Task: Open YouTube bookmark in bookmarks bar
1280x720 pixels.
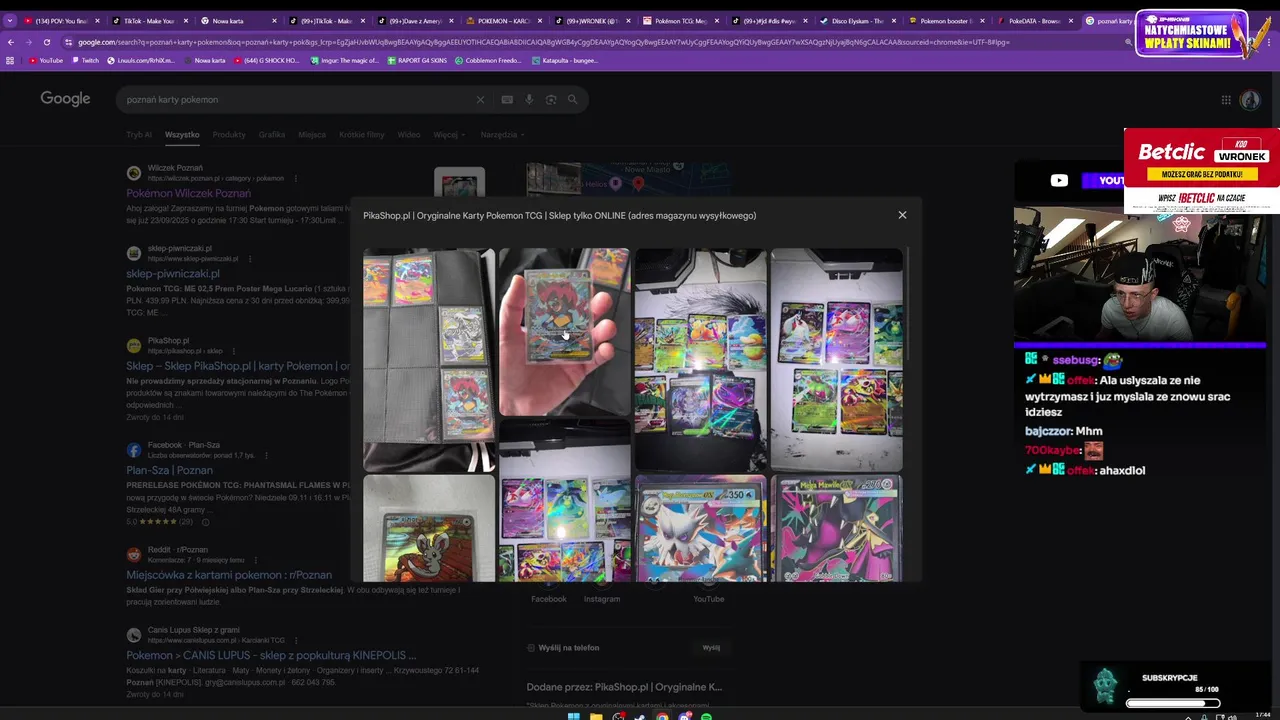Action: click(46, 60)
